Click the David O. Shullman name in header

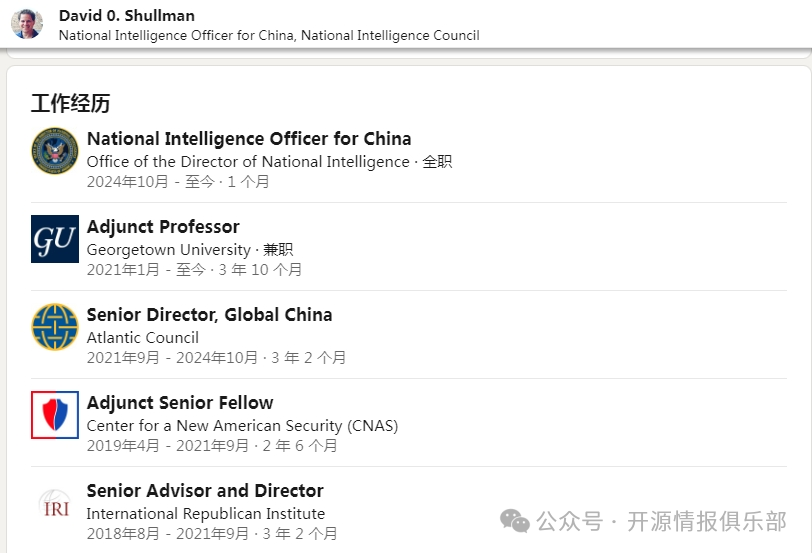point(127,15)
